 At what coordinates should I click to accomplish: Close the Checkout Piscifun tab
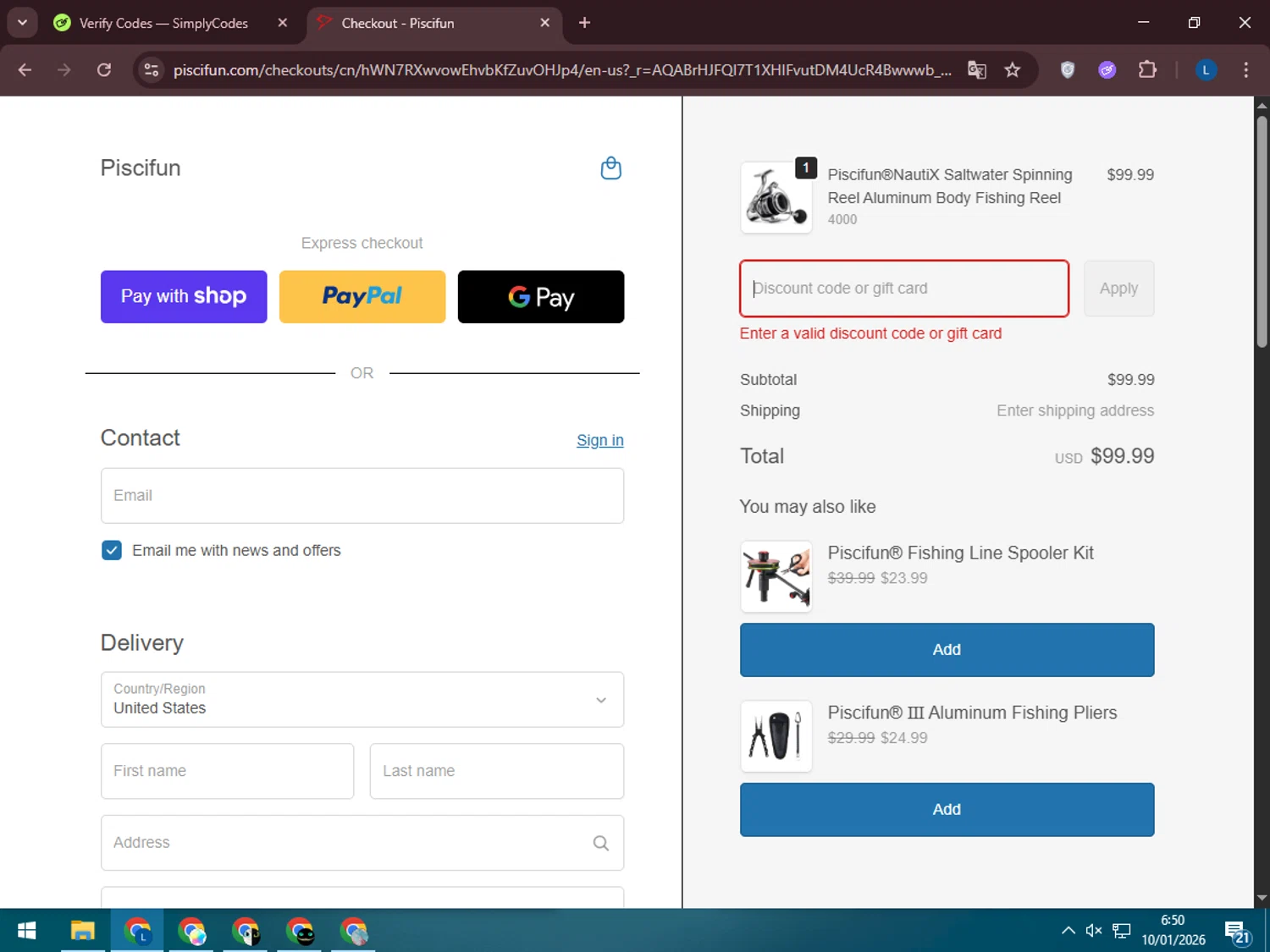tap(545, 23)
